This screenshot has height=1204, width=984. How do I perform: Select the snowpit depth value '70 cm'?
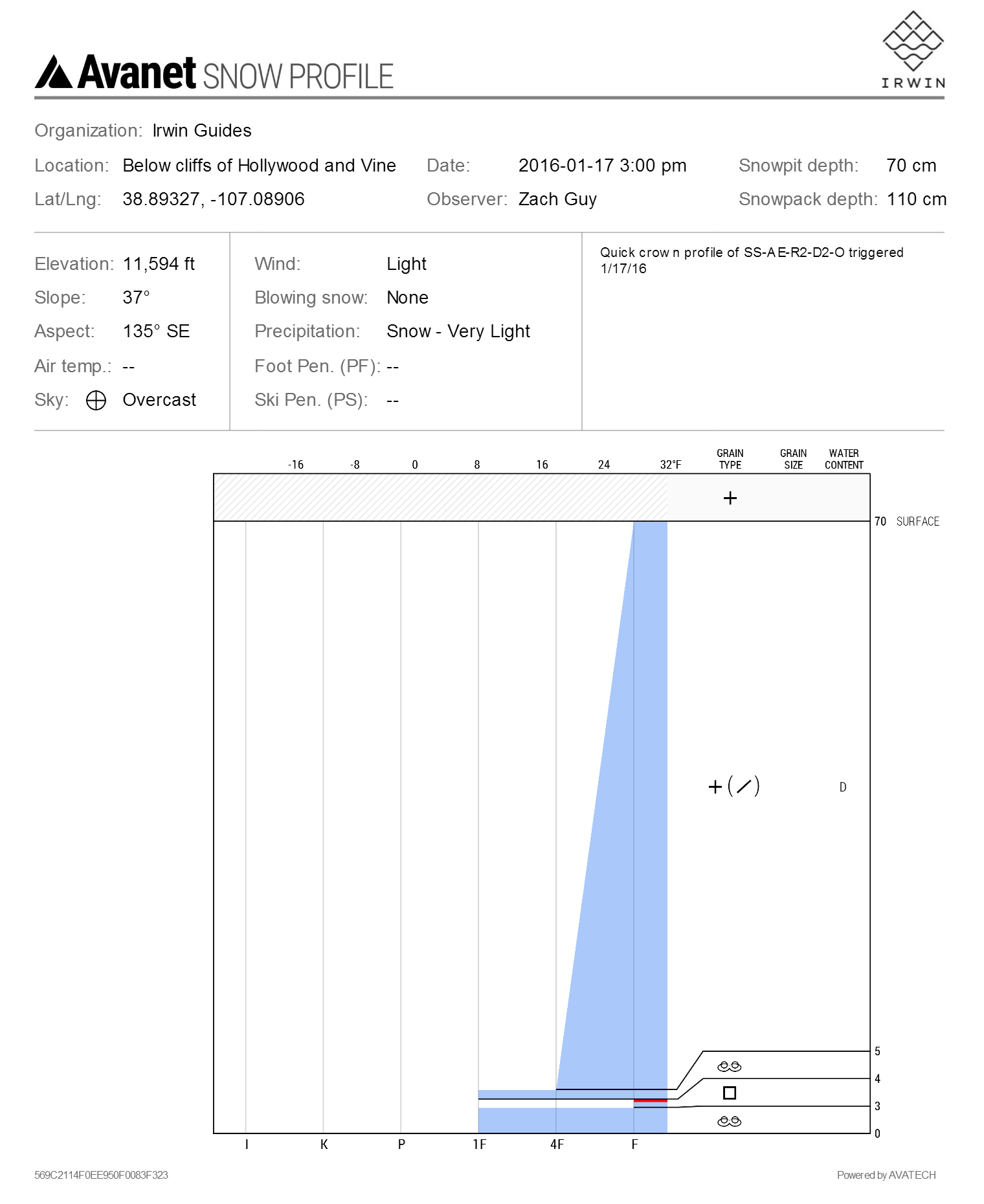[x=911, y=166]
